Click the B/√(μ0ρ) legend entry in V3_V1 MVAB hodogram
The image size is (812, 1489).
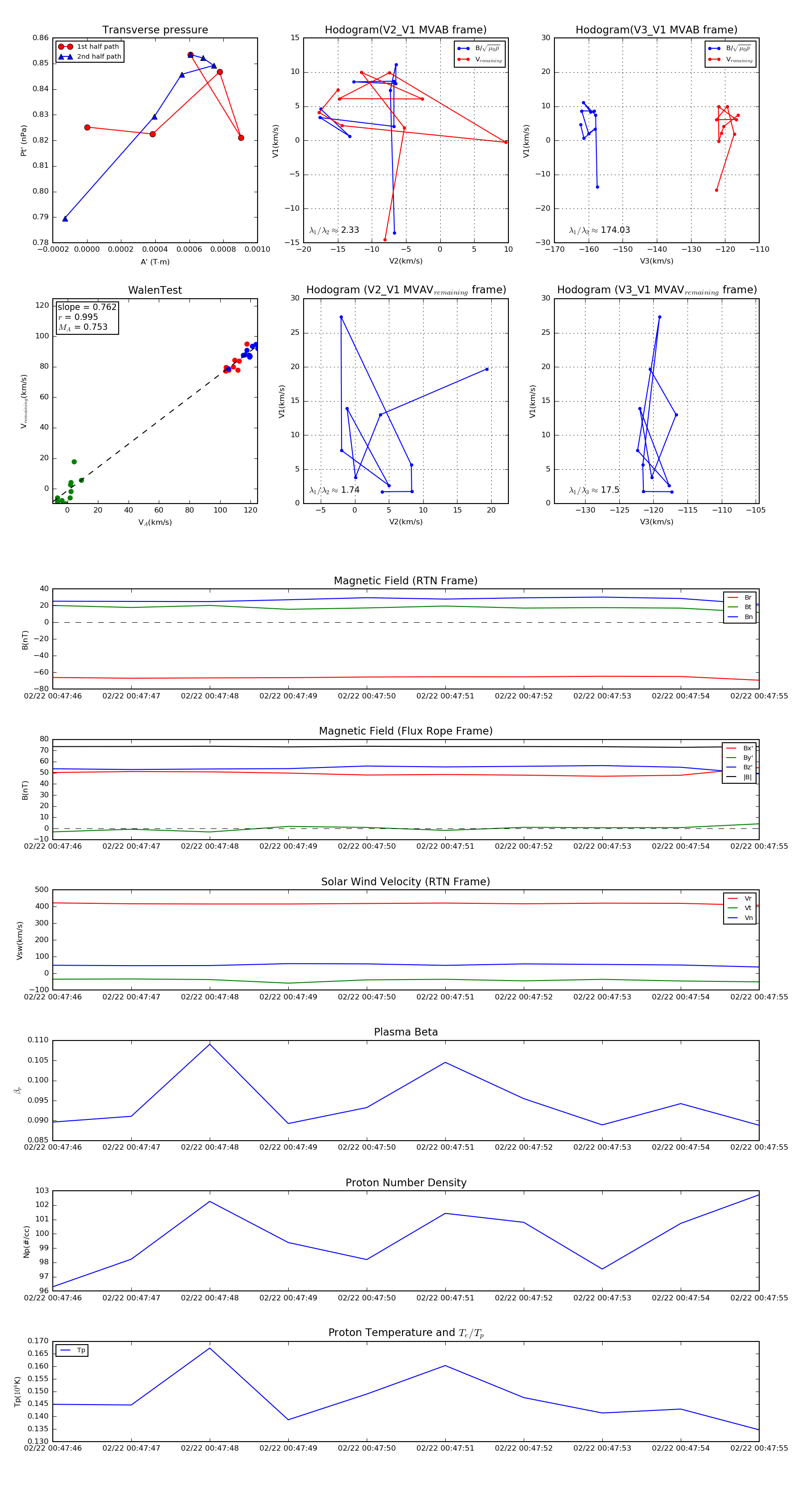pyautogui.click(x=730, y=49)
